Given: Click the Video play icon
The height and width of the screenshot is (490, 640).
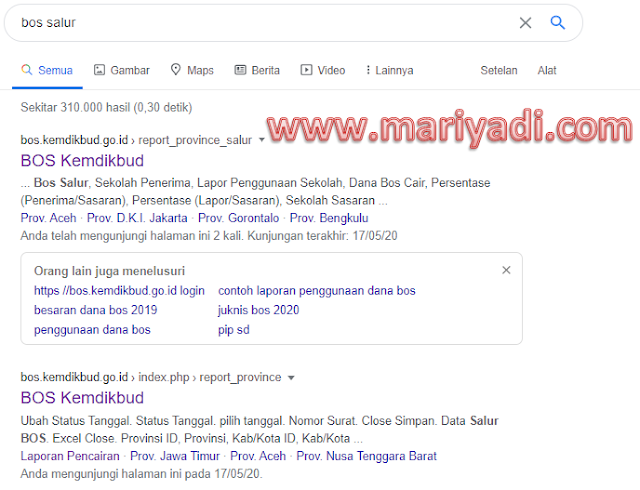Looking at the screenshot, I should tap(306, 70).
